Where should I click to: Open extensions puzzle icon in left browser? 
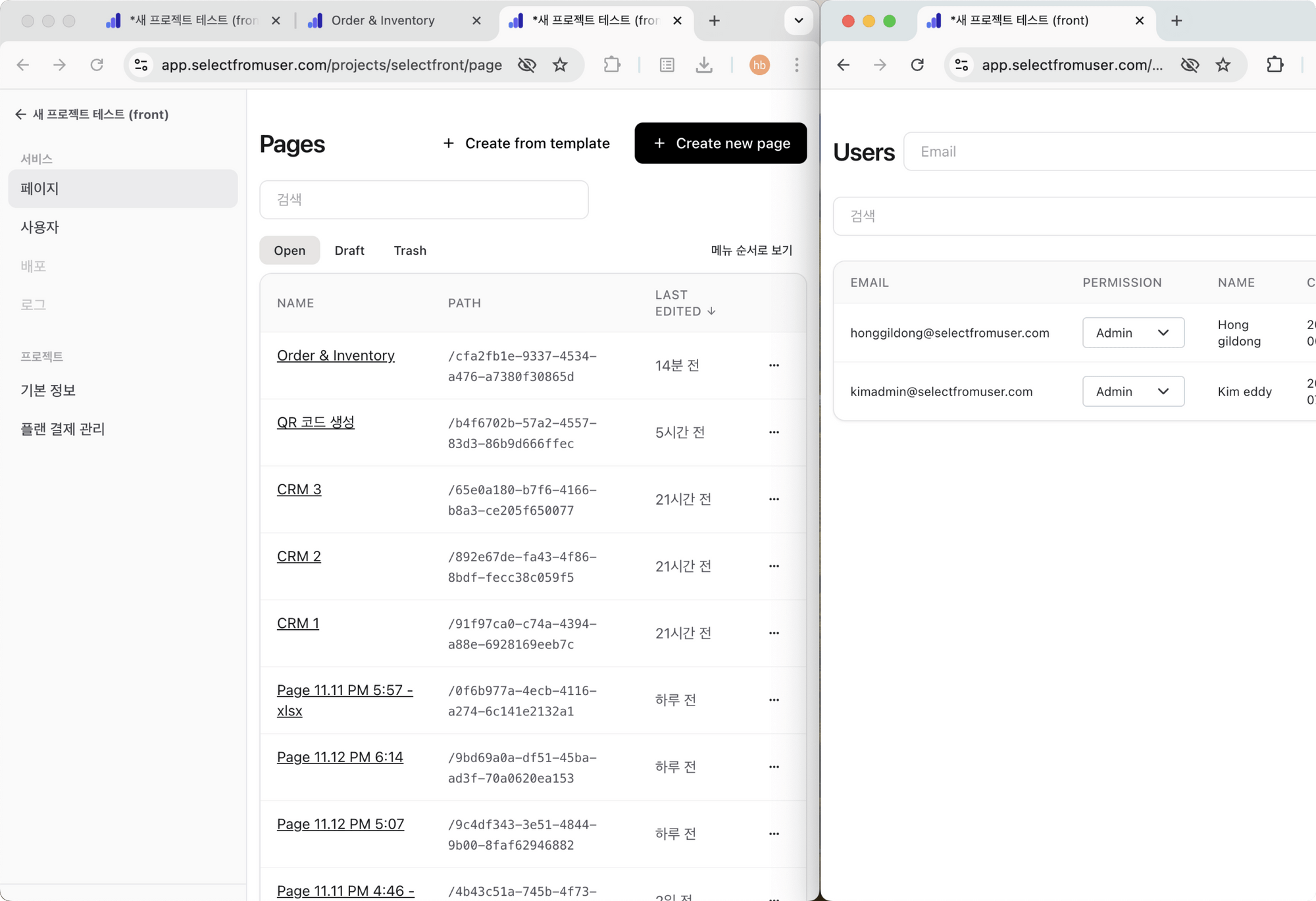[x=612, y=64]
